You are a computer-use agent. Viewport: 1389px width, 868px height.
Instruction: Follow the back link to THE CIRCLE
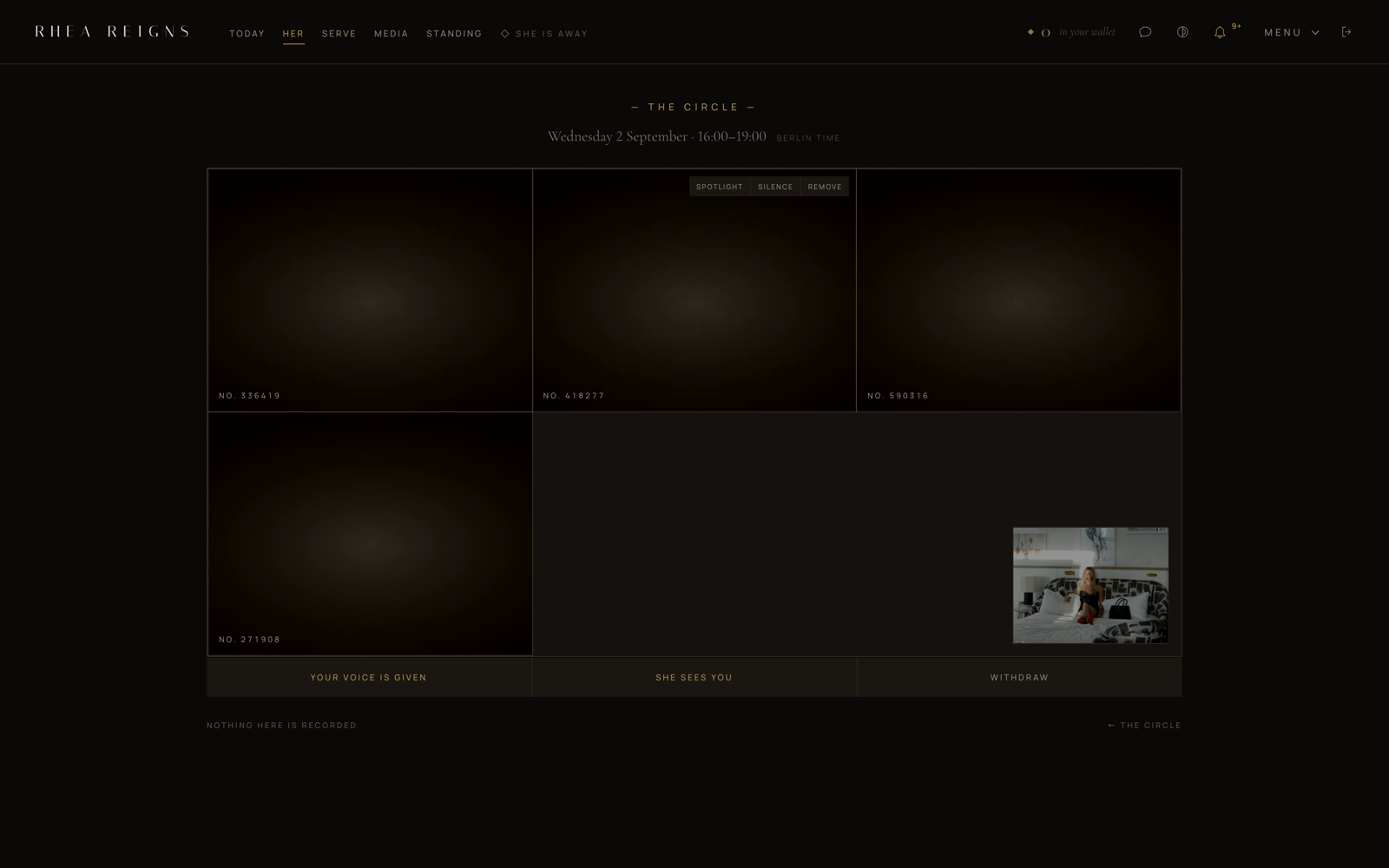[x=1144, y=725]
